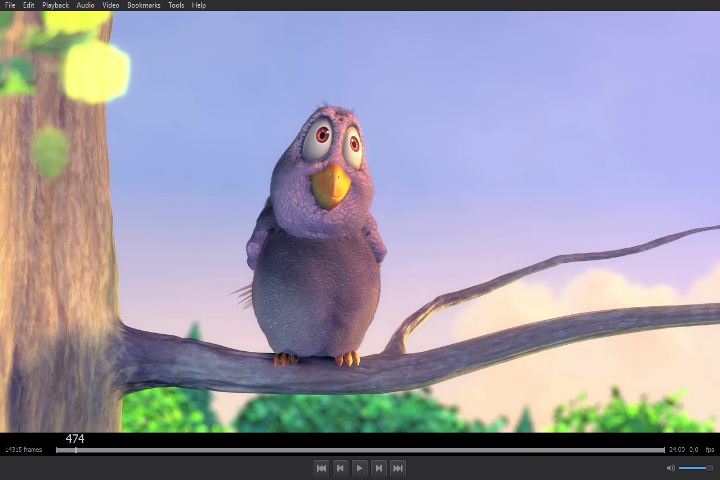
Task: Mute audio with the speaker icon
Action: [x=670, y=467]
